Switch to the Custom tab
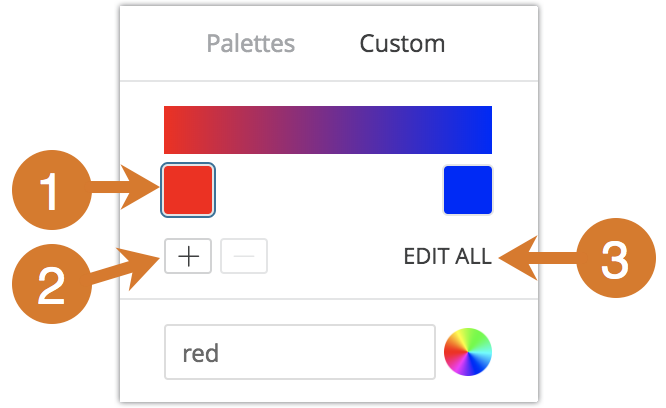Screen dimensions: 666x408 point(402,44)
